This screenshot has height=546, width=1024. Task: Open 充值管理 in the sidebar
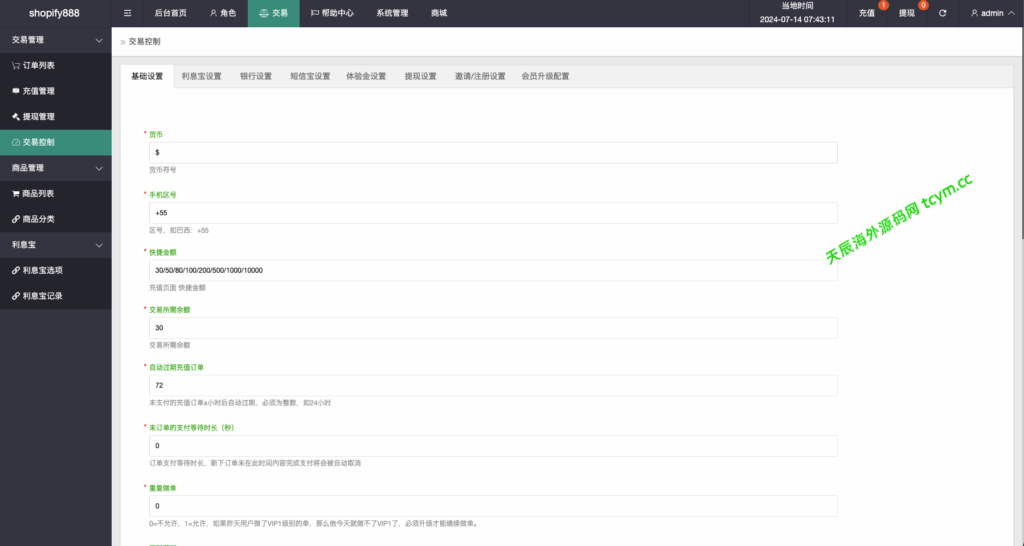[x=56, y=91]
